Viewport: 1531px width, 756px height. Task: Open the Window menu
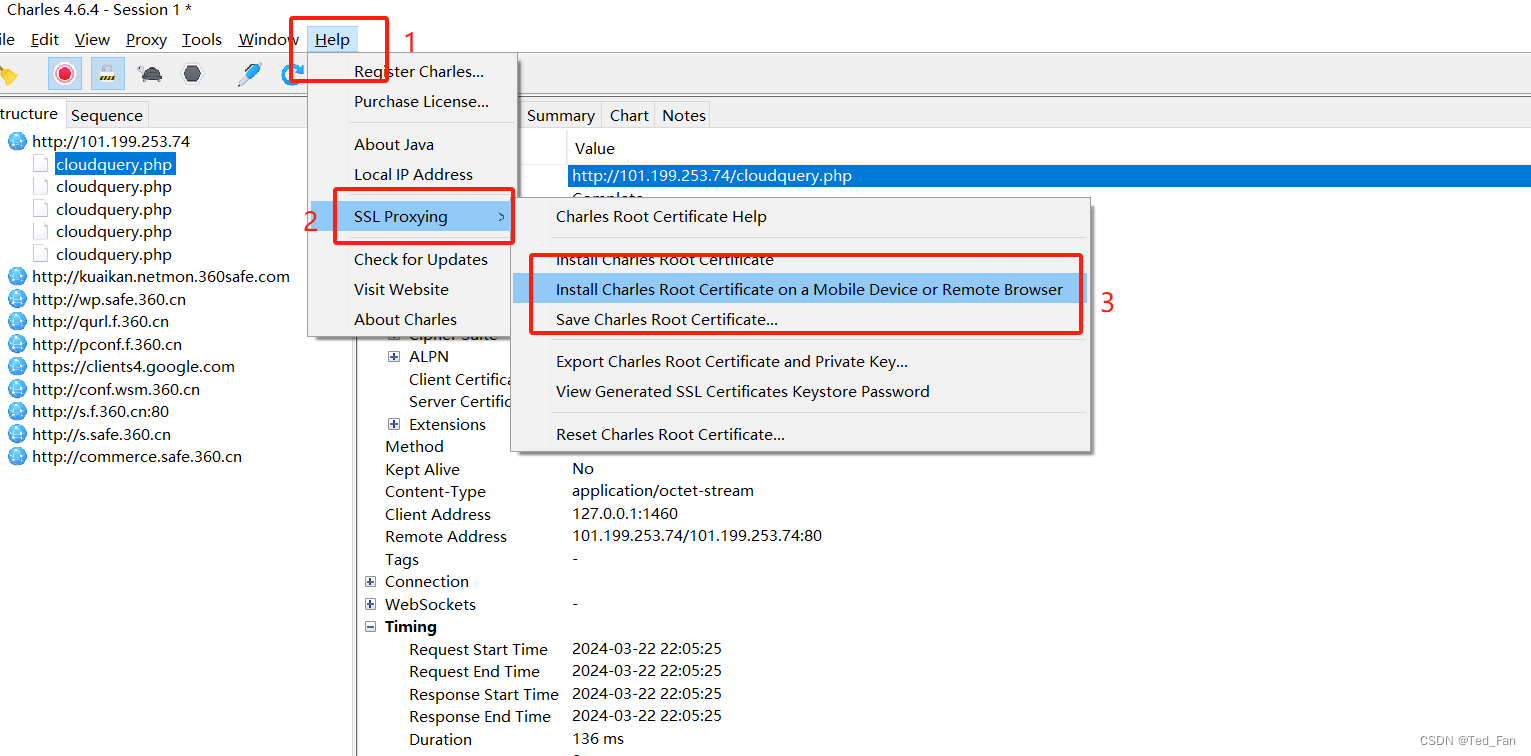pyautogui.click(x=268, y=39)
